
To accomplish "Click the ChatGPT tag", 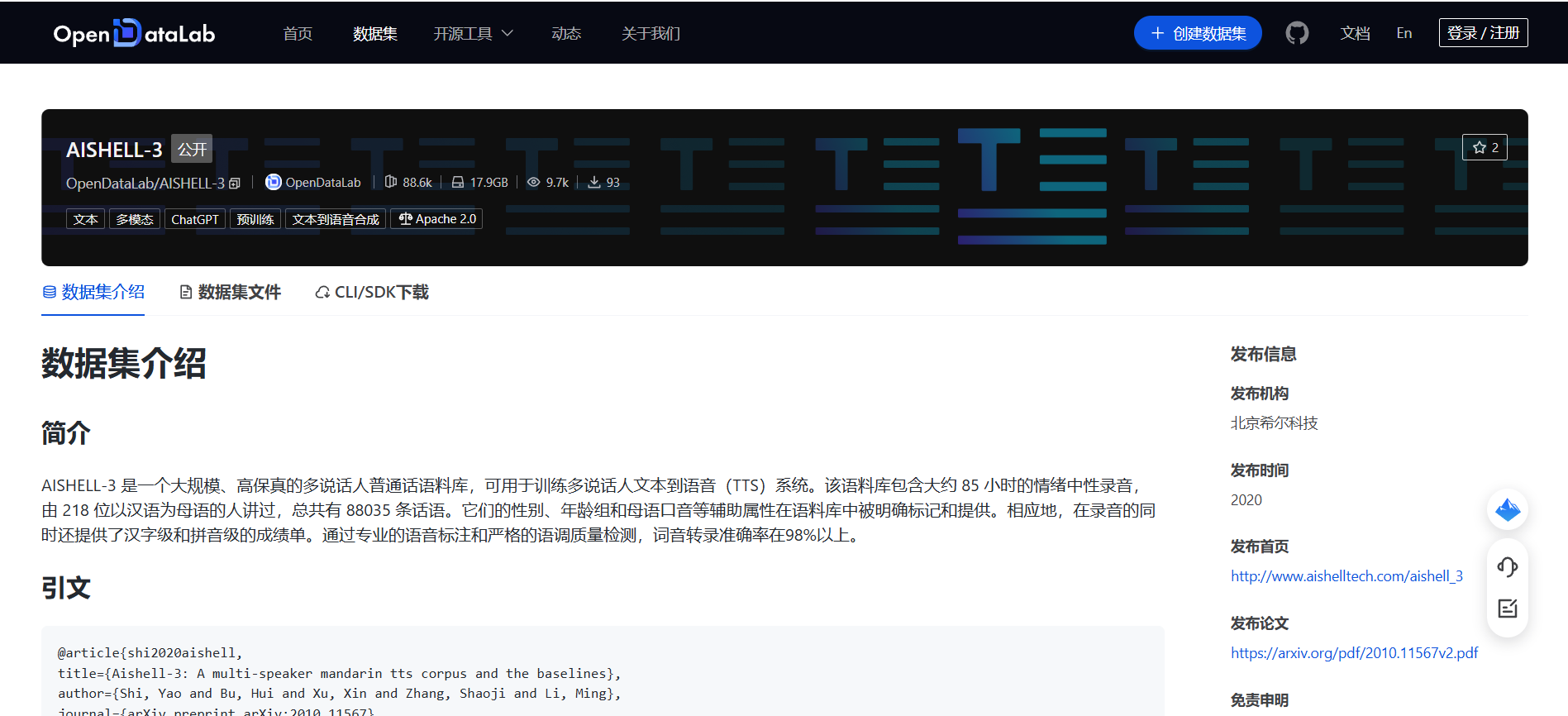I will point(195,219).
